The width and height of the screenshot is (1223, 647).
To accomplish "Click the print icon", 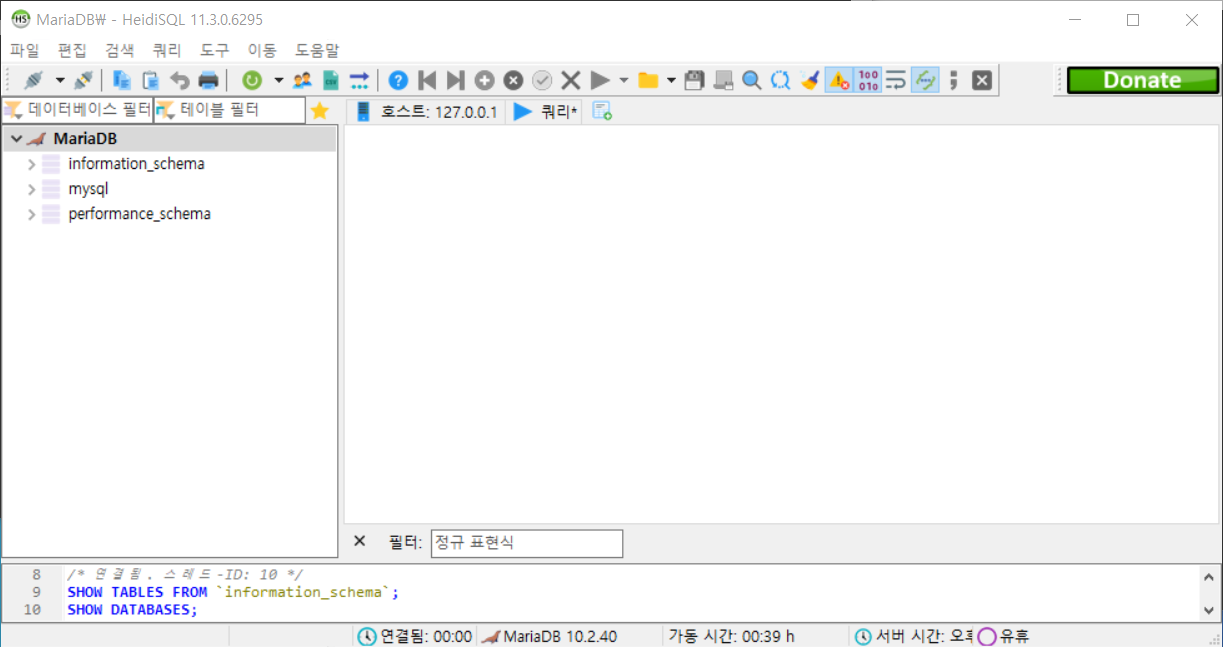I will pyautogui.click(x=208, y=80).
